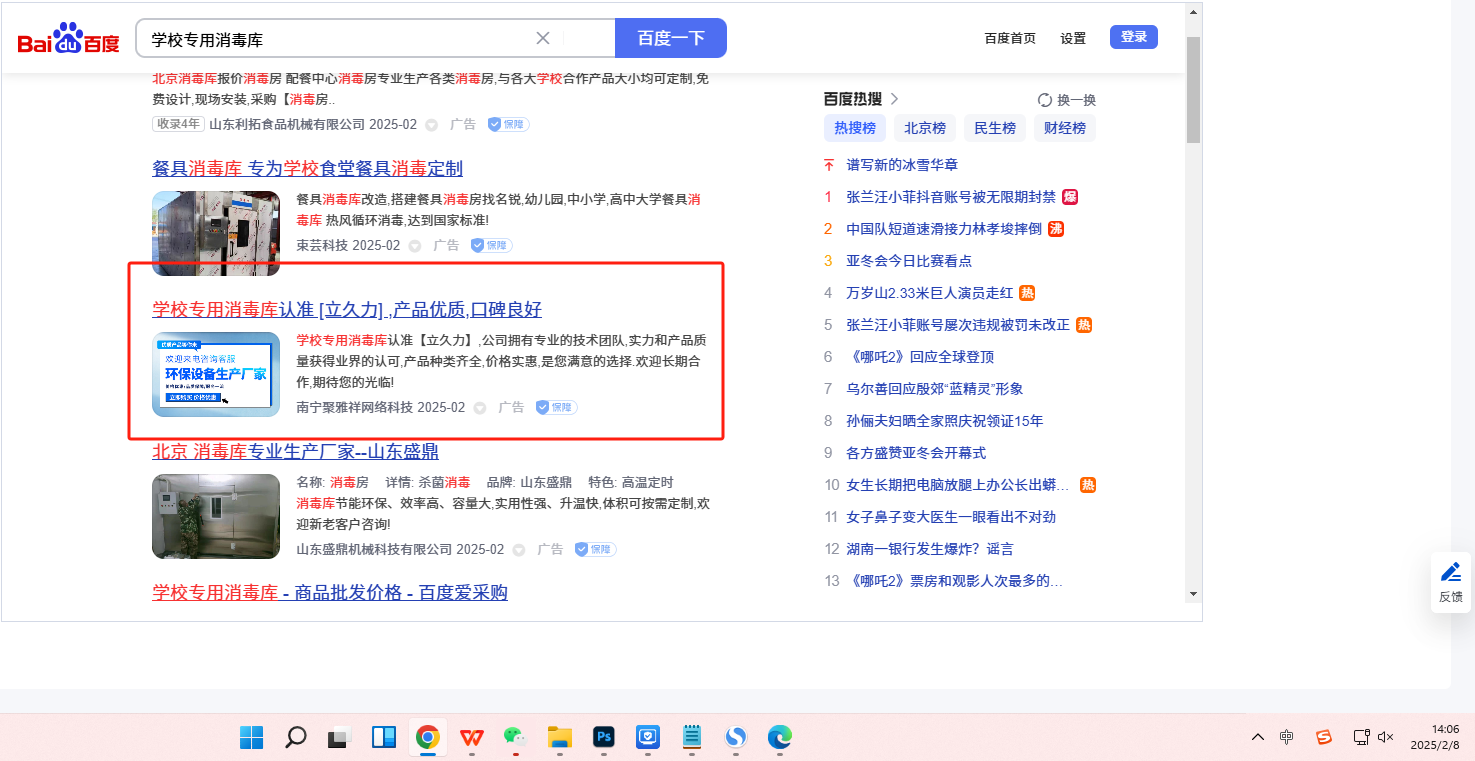Click the page's vertical scrollbar thumb
Screen dimensions: 1475x761
click(x=1193, y=90)
